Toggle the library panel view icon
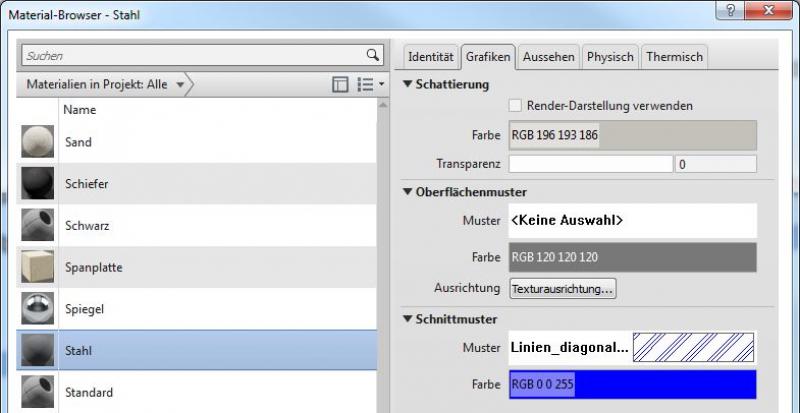The image size is (800, 413). [x=340, y=85]
